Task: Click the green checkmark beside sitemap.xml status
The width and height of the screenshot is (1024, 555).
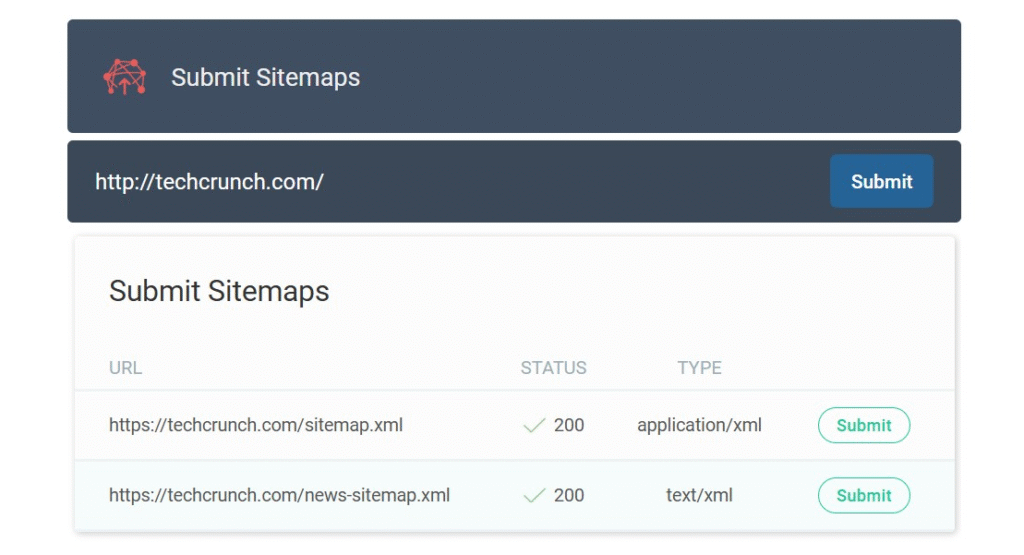Action: pos(534,426)
